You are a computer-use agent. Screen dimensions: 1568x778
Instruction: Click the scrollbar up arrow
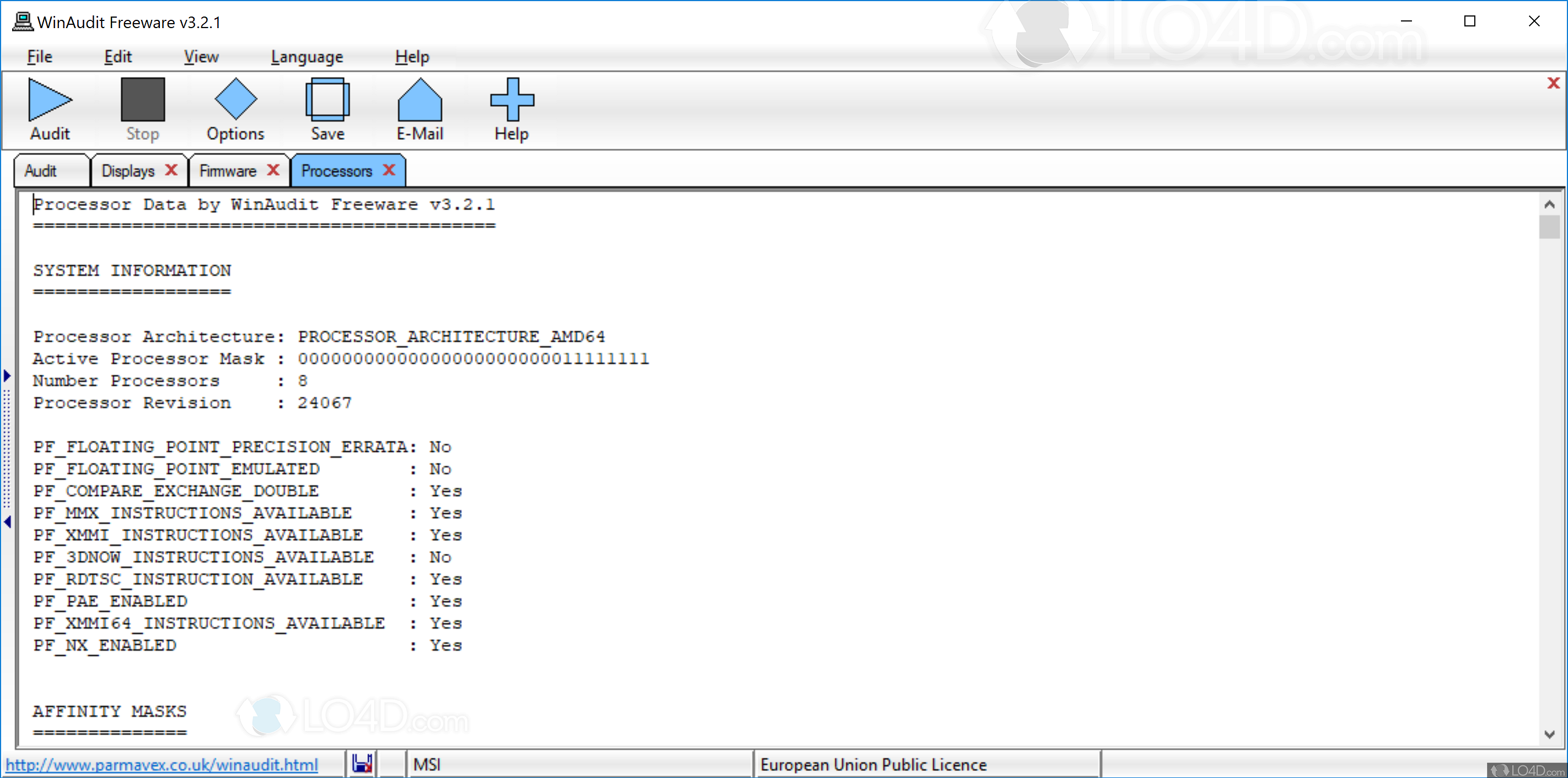(1550, 204)
